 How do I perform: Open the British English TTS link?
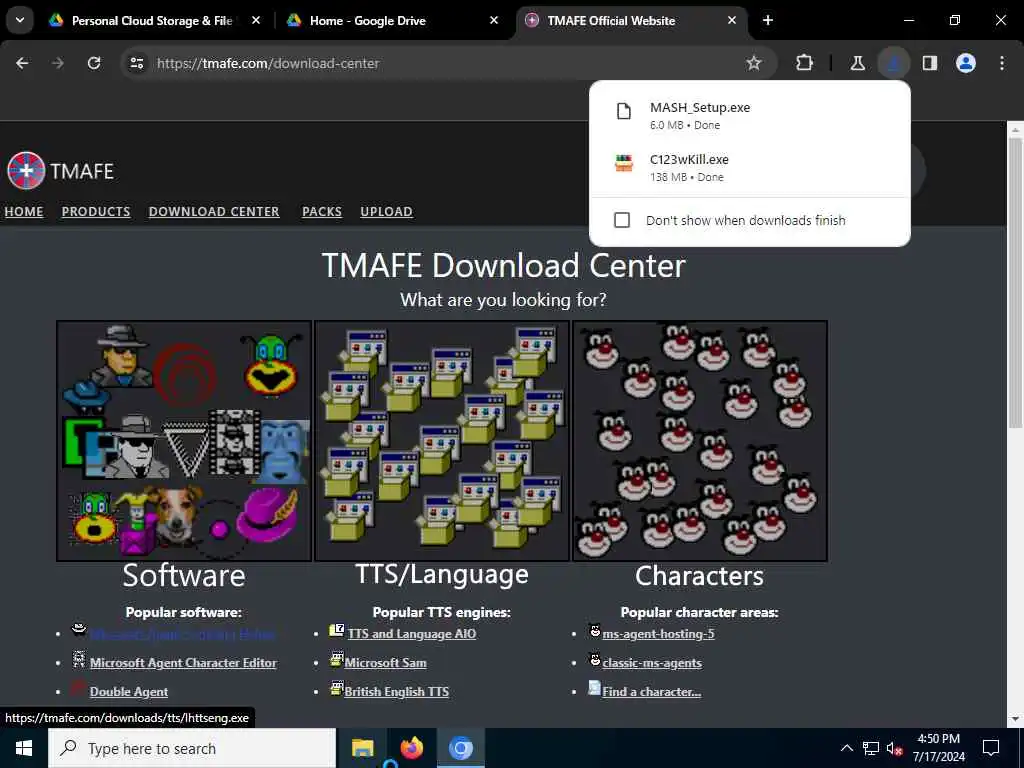(x=396, y=692)
